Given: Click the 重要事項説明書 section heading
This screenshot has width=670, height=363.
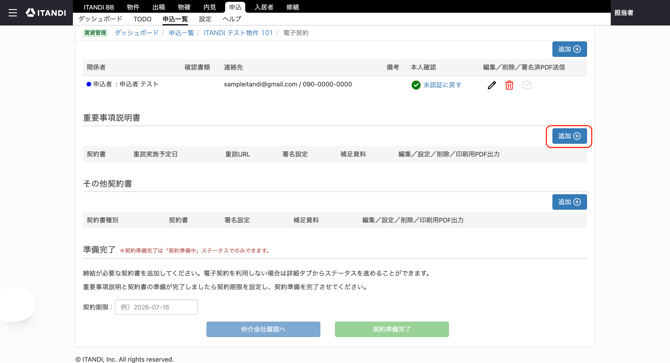Looking at the screenshot, I should [112, 118].
